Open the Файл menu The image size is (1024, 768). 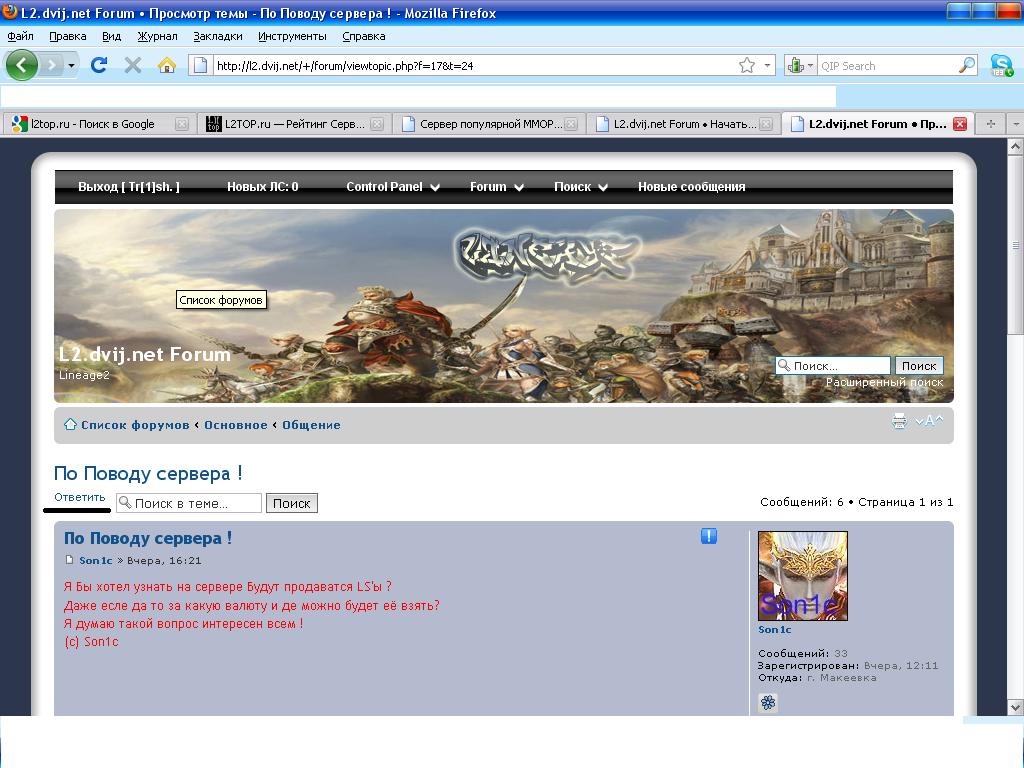tap(20, 36)
